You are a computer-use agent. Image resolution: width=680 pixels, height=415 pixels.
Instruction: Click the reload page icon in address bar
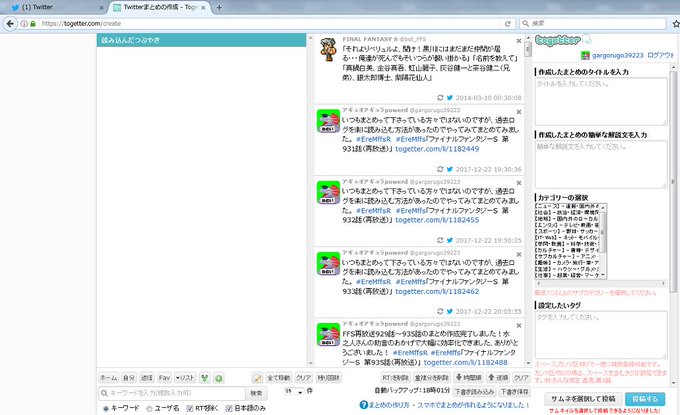click(507, 23)
